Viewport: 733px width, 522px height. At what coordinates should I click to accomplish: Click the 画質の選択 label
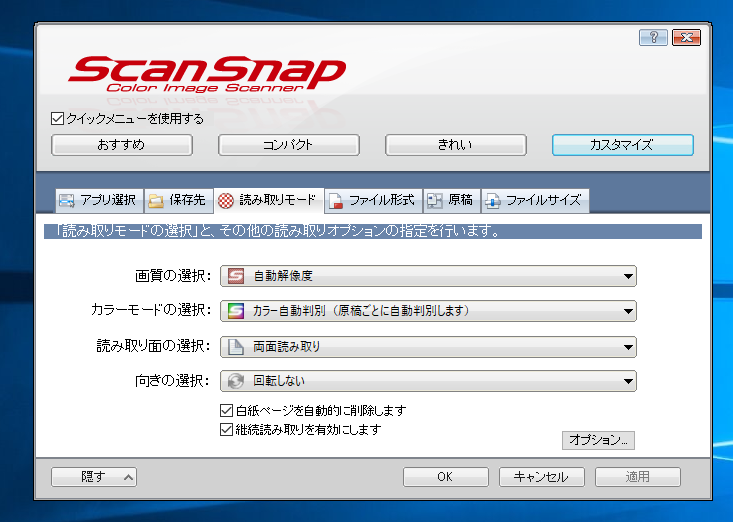pos(173,276)
